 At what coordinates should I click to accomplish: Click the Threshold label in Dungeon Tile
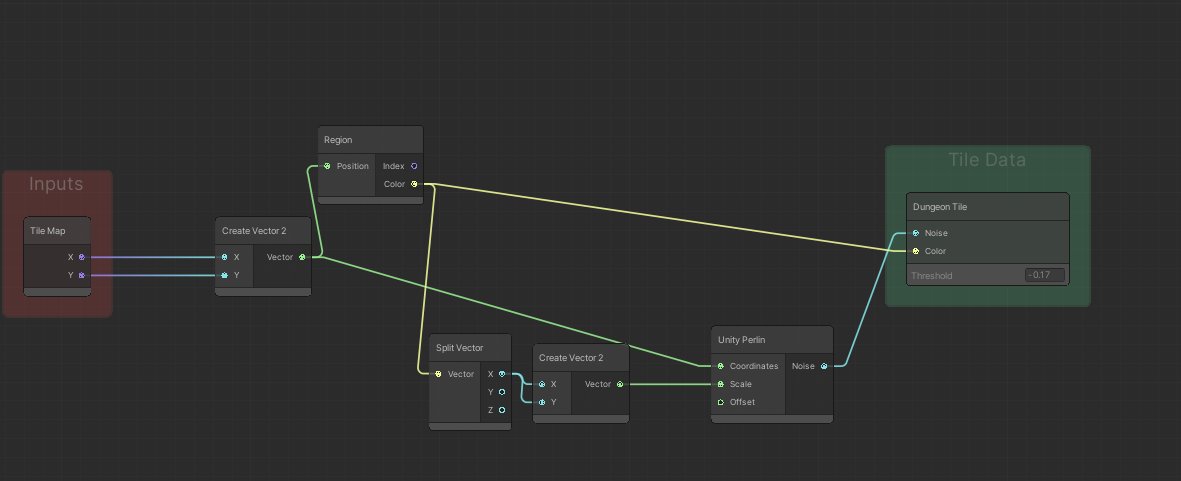point(932,276)
